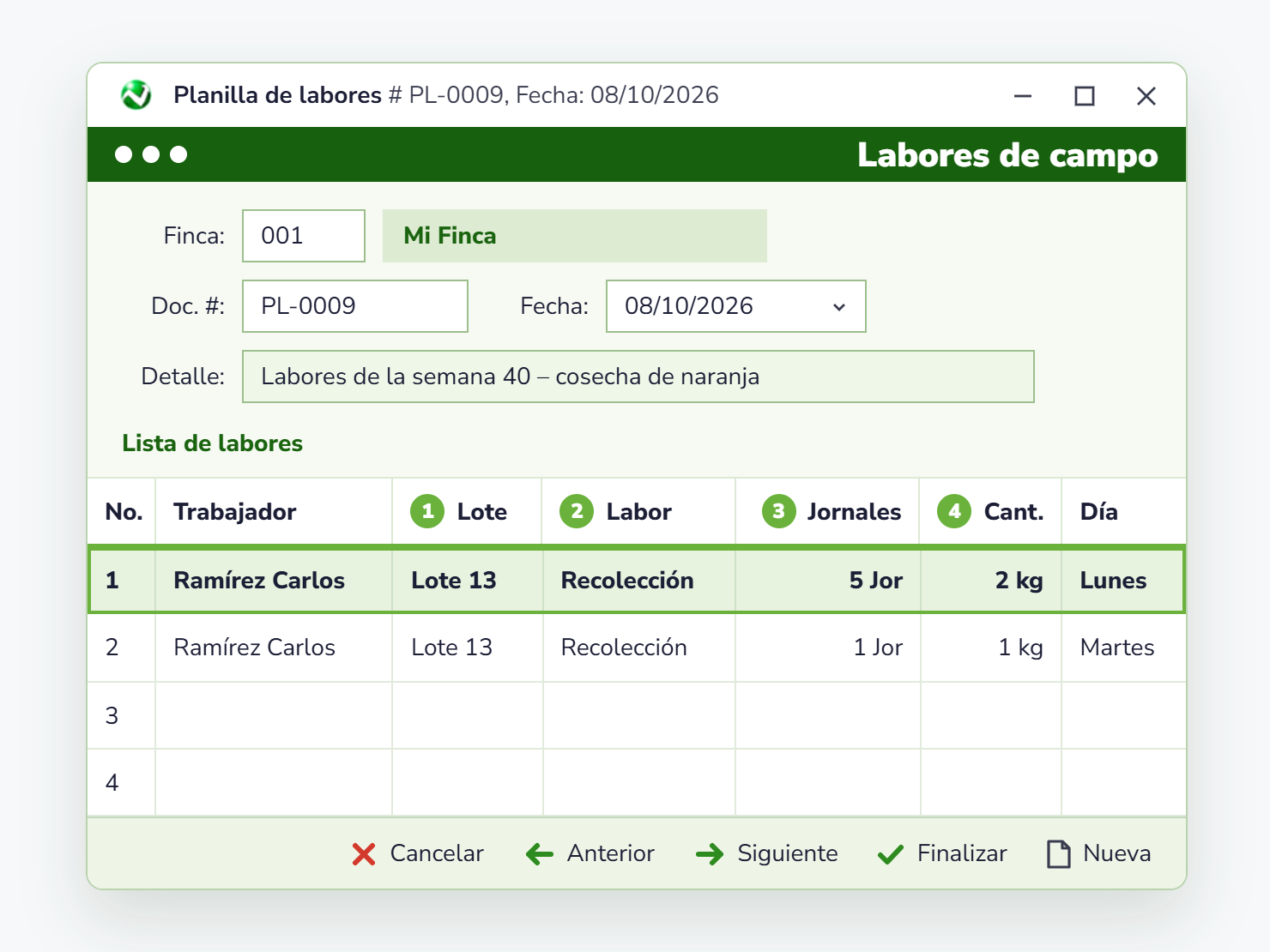The width and height of the screenshot is (1270, 952).
Task: Click the checkmark Finalizar icon
Action: [x=891, y=854]
